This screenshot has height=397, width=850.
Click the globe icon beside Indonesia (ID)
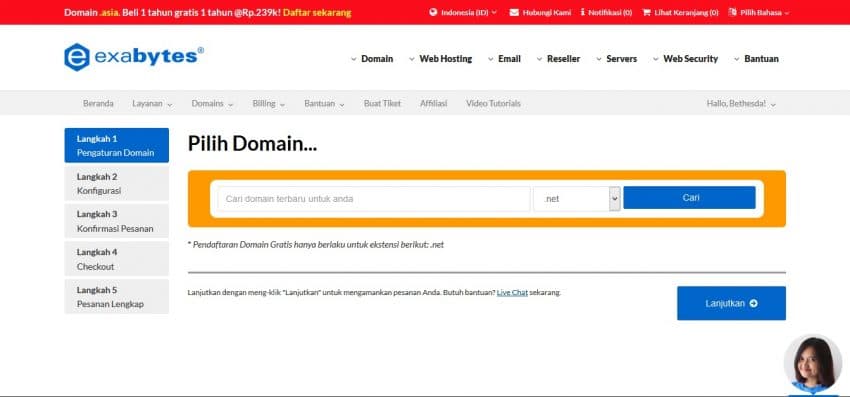(433, 12)
